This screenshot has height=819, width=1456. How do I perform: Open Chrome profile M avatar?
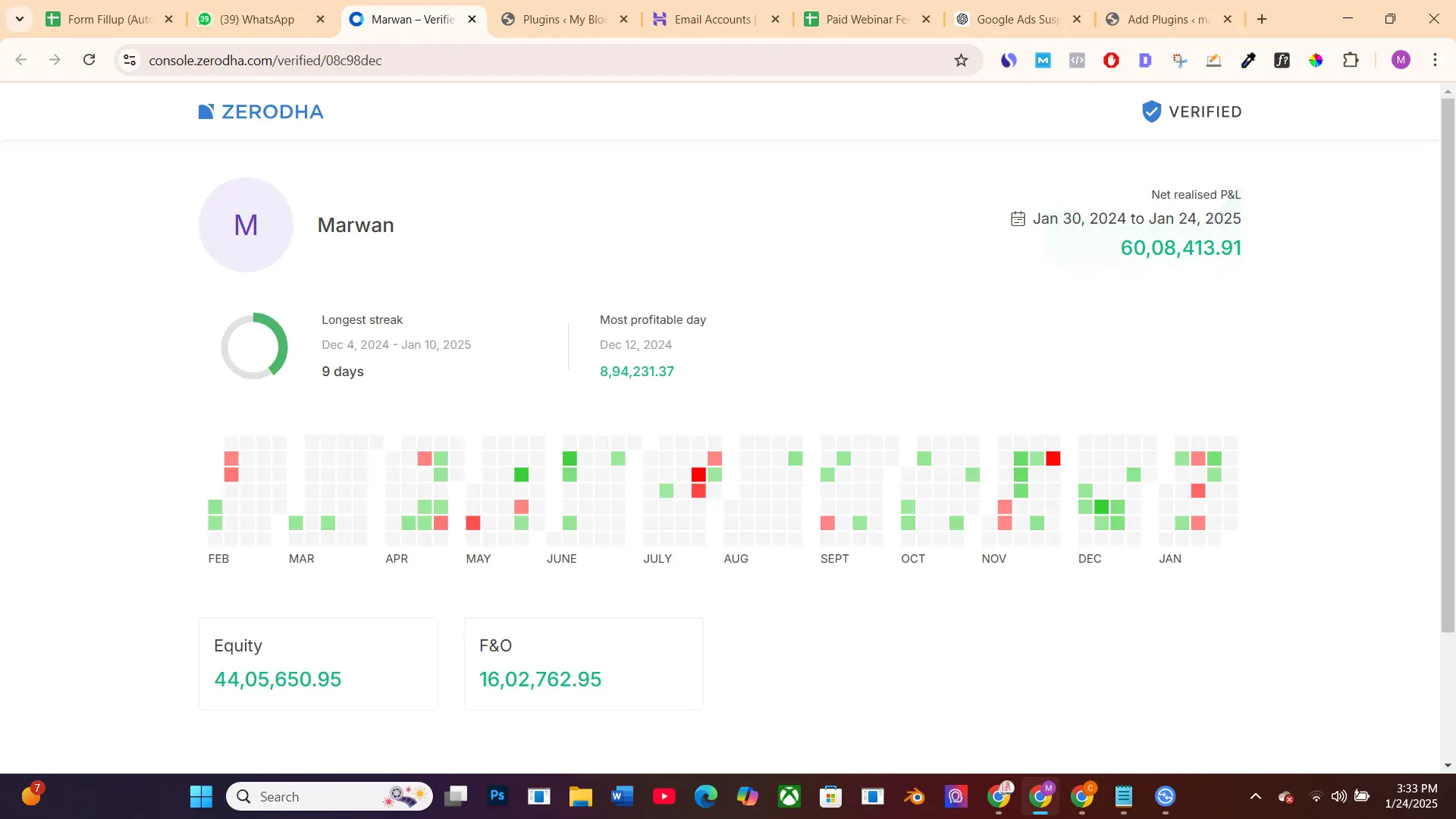[1401, 61]
